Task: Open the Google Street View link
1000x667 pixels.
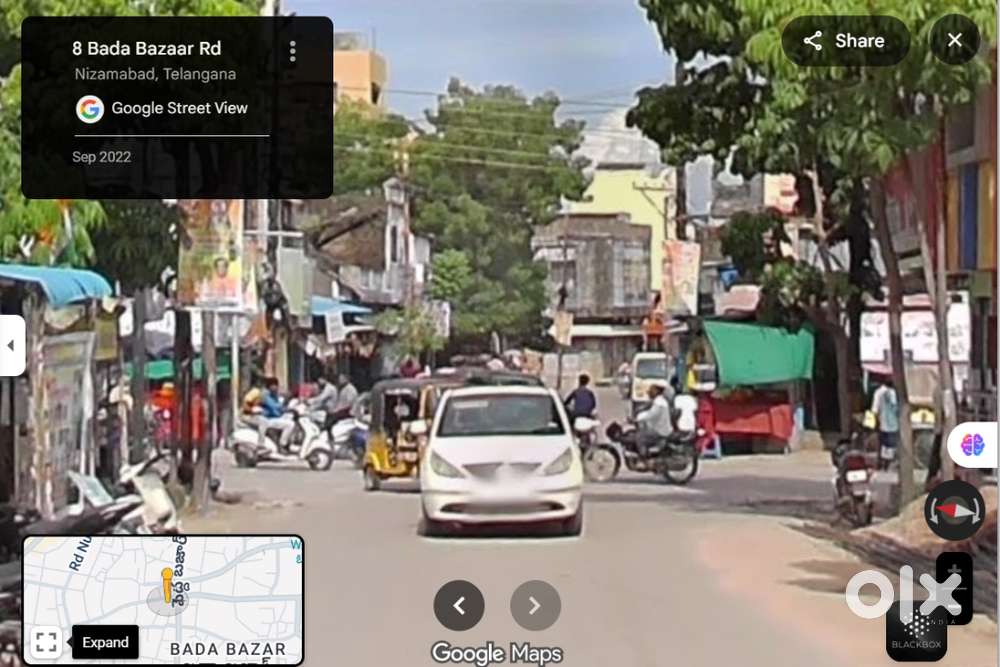Action: pos(179,108)
